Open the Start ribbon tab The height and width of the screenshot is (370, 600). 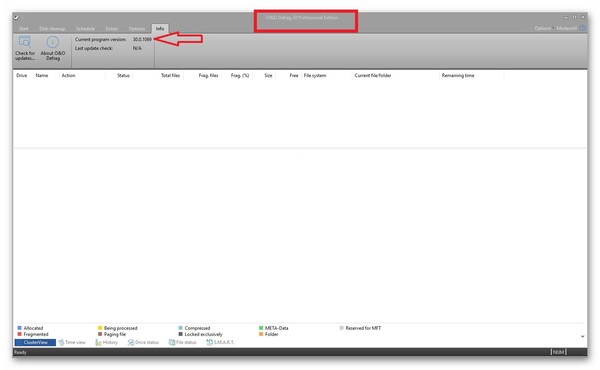(24, 29)
